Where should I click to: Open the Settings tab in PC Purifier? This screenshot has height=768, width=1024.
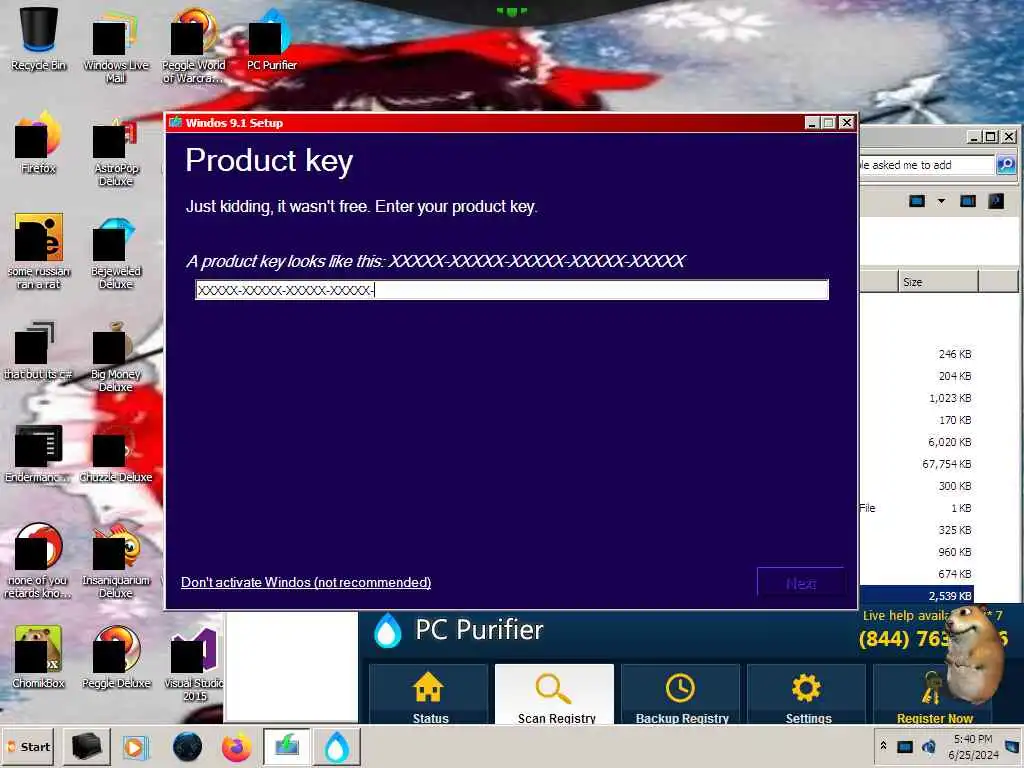click(807, 695)
